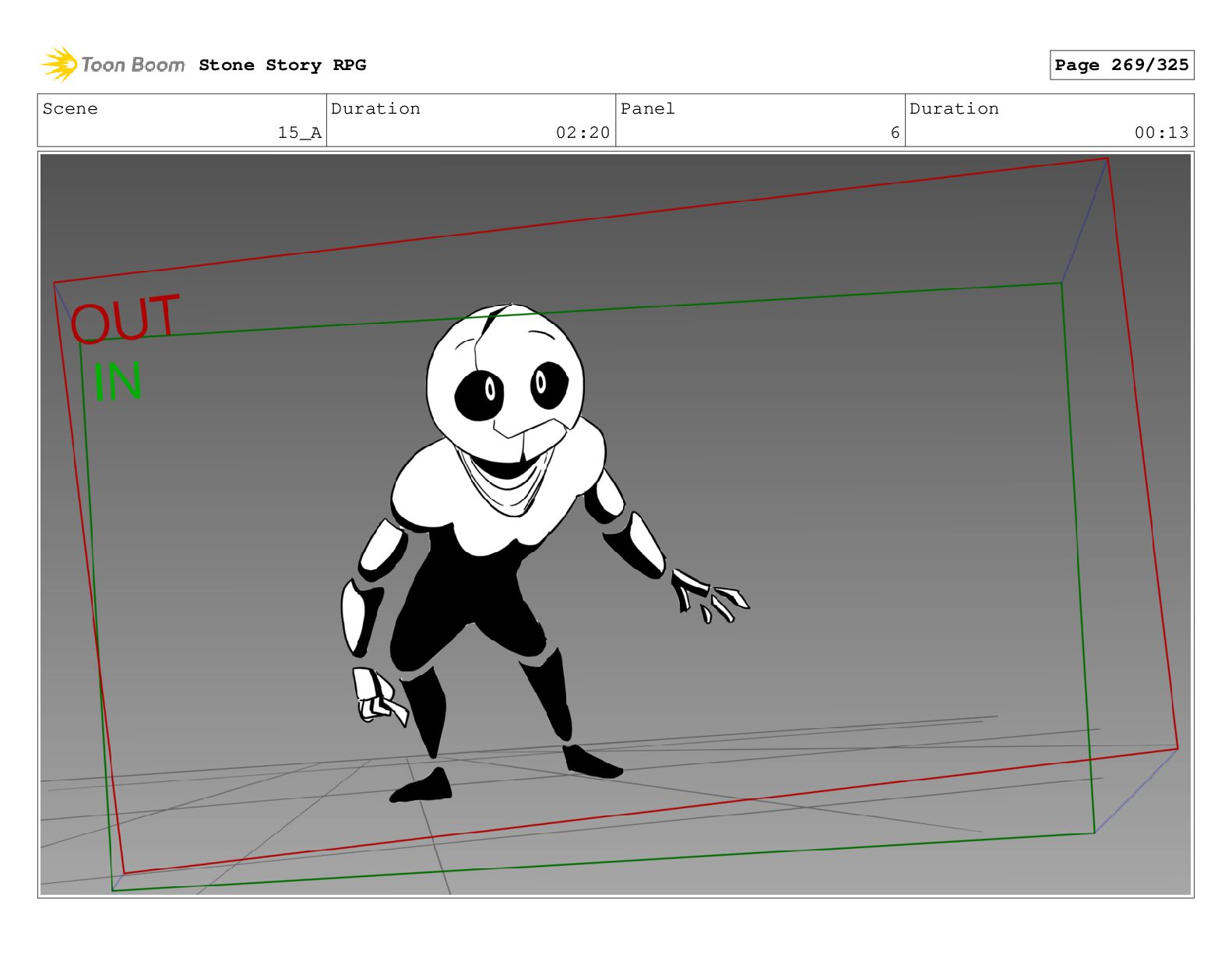Image resolution: width=1232 pixels, height=954 pixels.
Task: Click the scene duration value 02:20
Action: click(x=583, y=133)
